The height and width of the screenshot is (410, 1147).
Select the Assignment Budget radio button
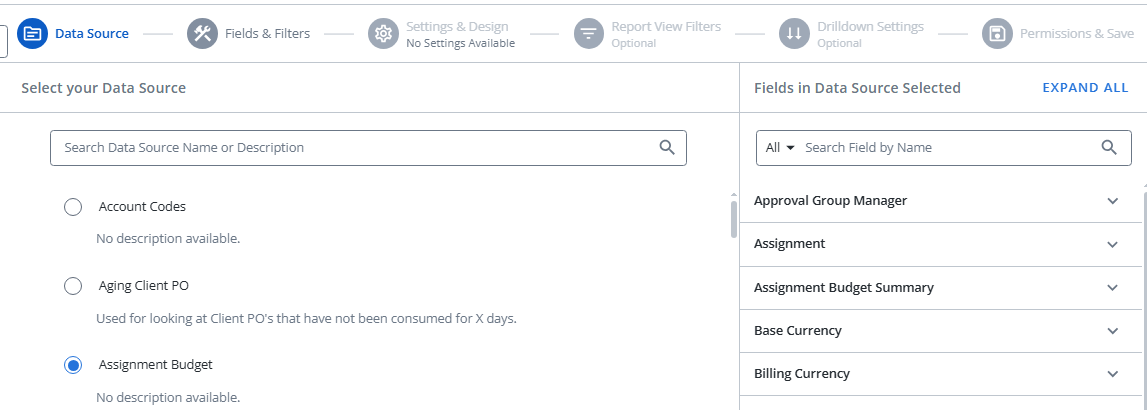coord(73,365)
